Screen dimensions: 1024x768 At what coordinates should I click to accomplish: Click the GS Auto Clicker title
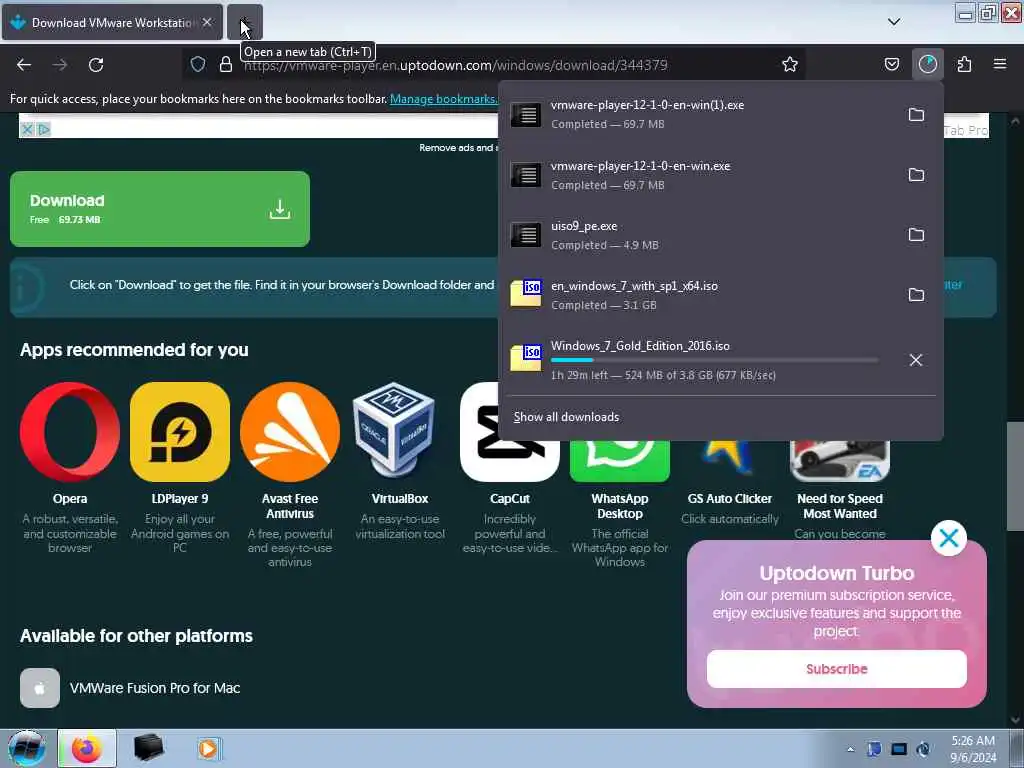729,498
